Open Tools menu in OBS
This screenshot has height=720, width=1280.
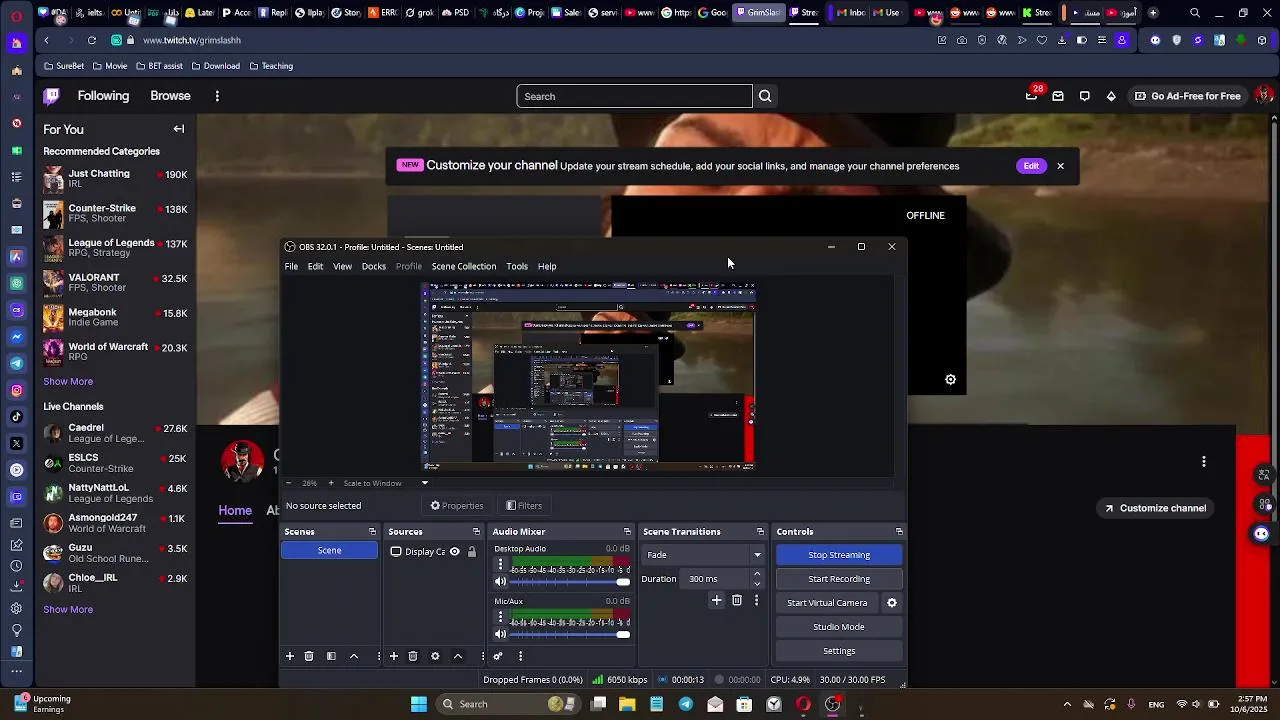(517, 266)
